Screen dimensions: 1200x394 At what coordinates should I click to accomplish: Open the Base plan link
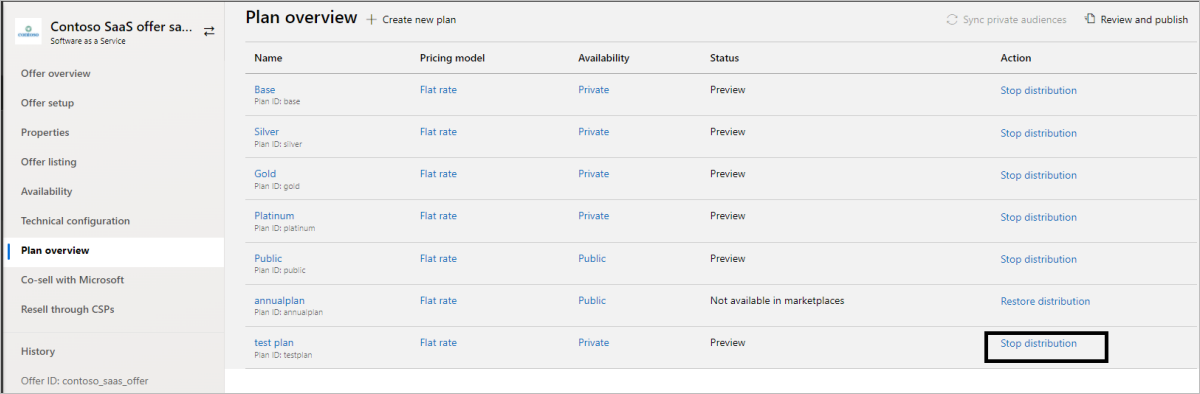(264, 90)
